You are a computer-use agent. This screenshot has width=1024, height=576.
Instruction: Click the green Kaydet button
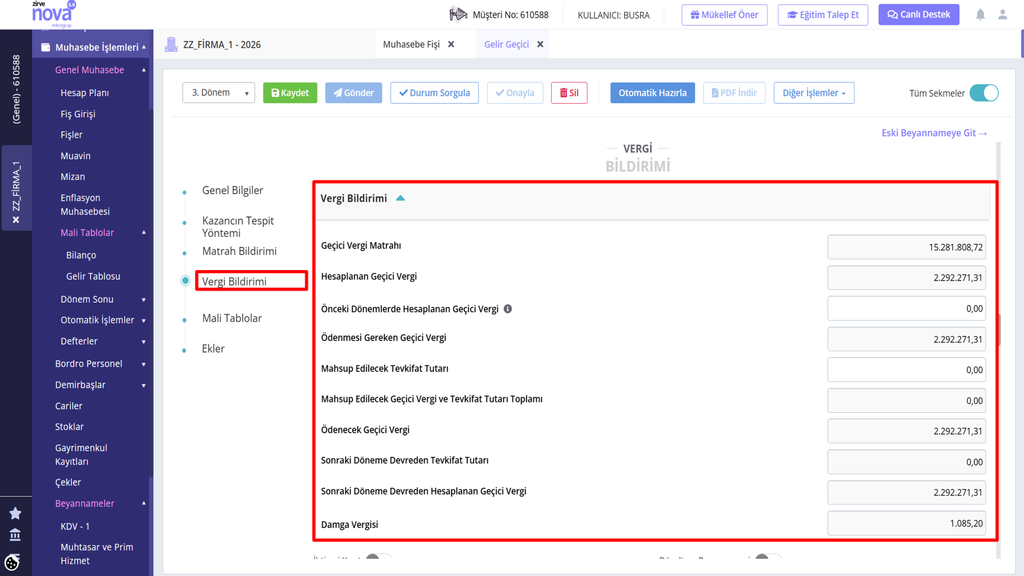[290, 93]
